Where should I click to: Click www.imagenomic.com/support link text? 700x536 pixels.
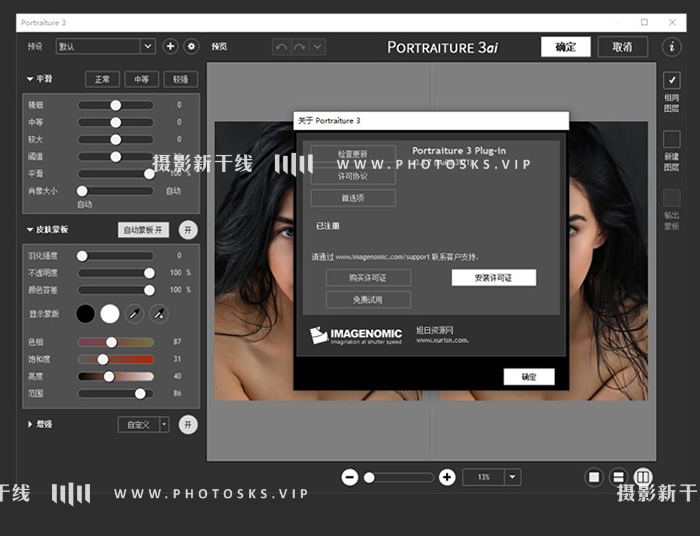tap(383, 257)
